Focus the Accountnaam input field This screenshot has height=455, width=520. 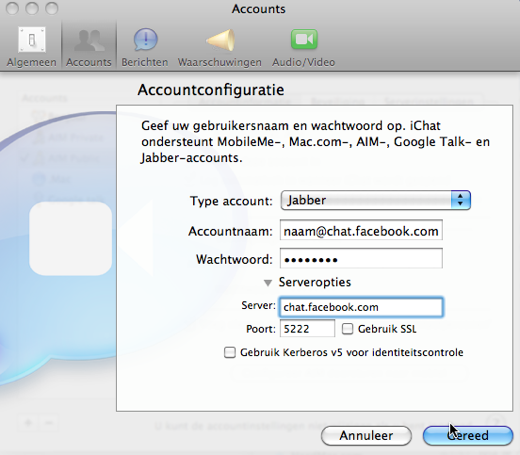click(361, 230)
